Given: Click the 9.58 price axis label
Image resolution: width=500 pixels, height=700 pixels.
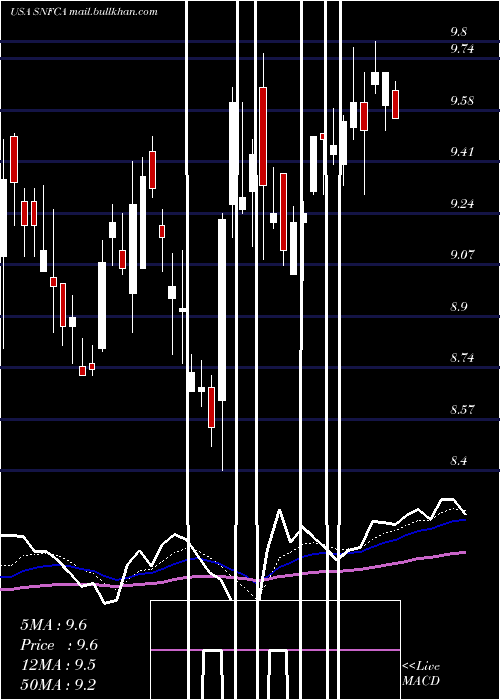Looking at the screenshot, I should [462, 100].
